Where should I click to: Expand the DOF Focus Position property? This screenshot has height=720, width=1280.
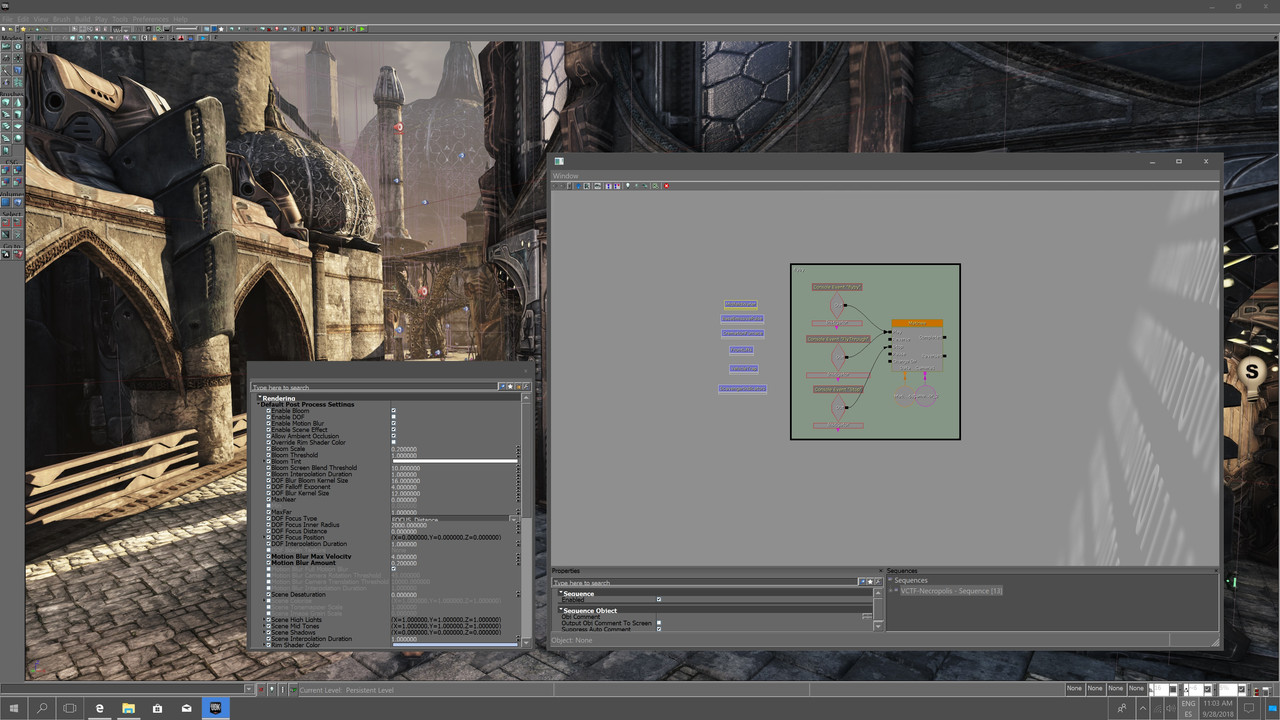265,537
